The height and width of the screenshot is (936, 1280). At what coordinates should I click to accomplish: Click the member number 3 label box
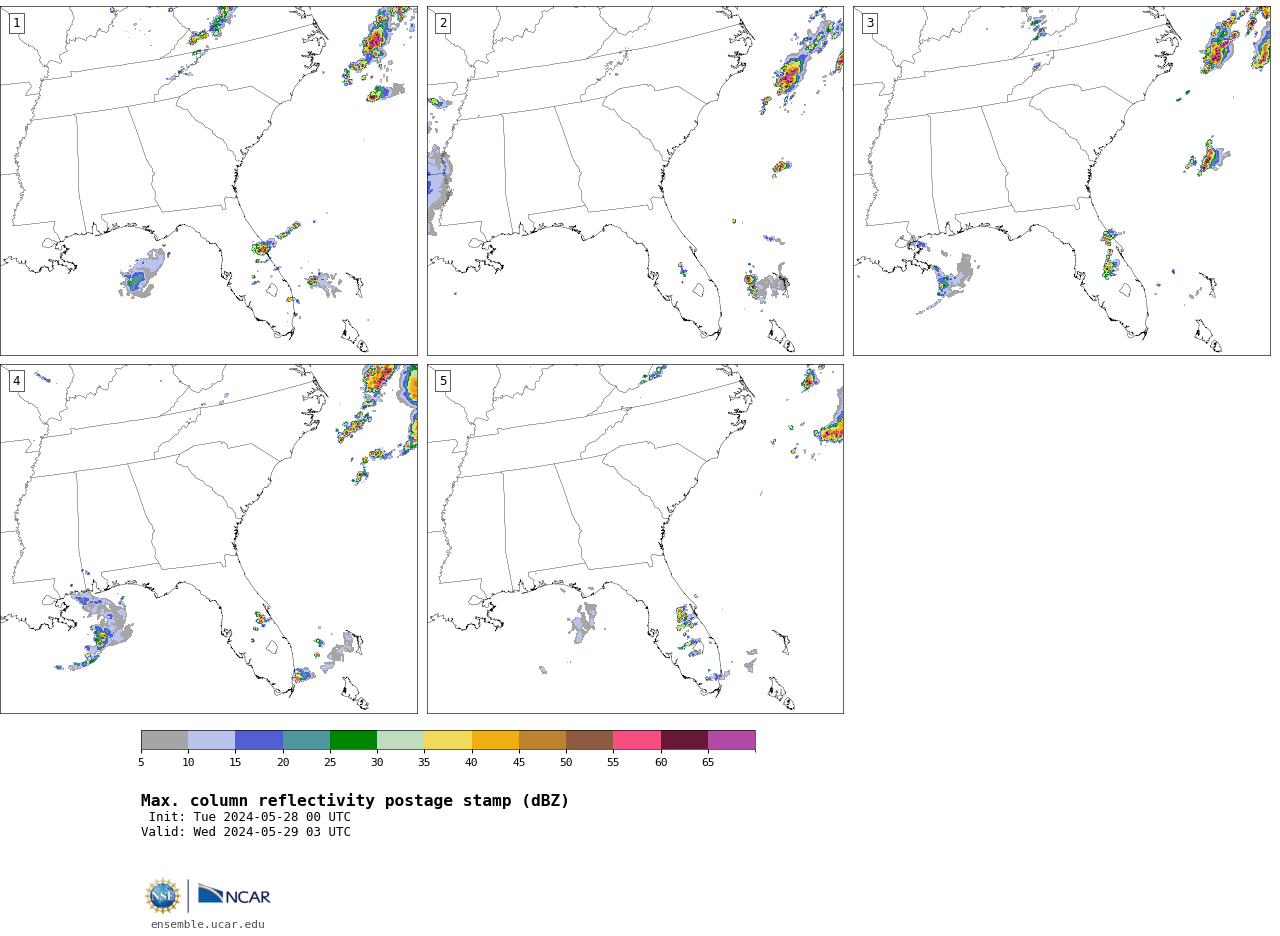(x=870, y=23)
